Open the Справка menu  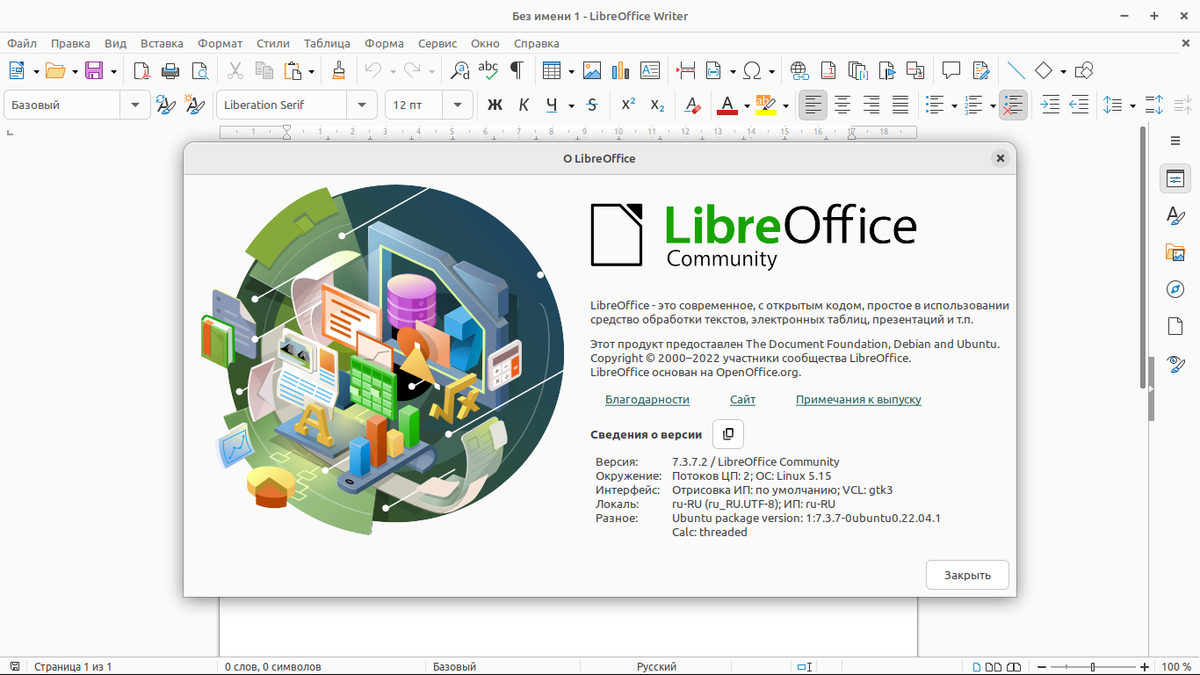[537, 43]
